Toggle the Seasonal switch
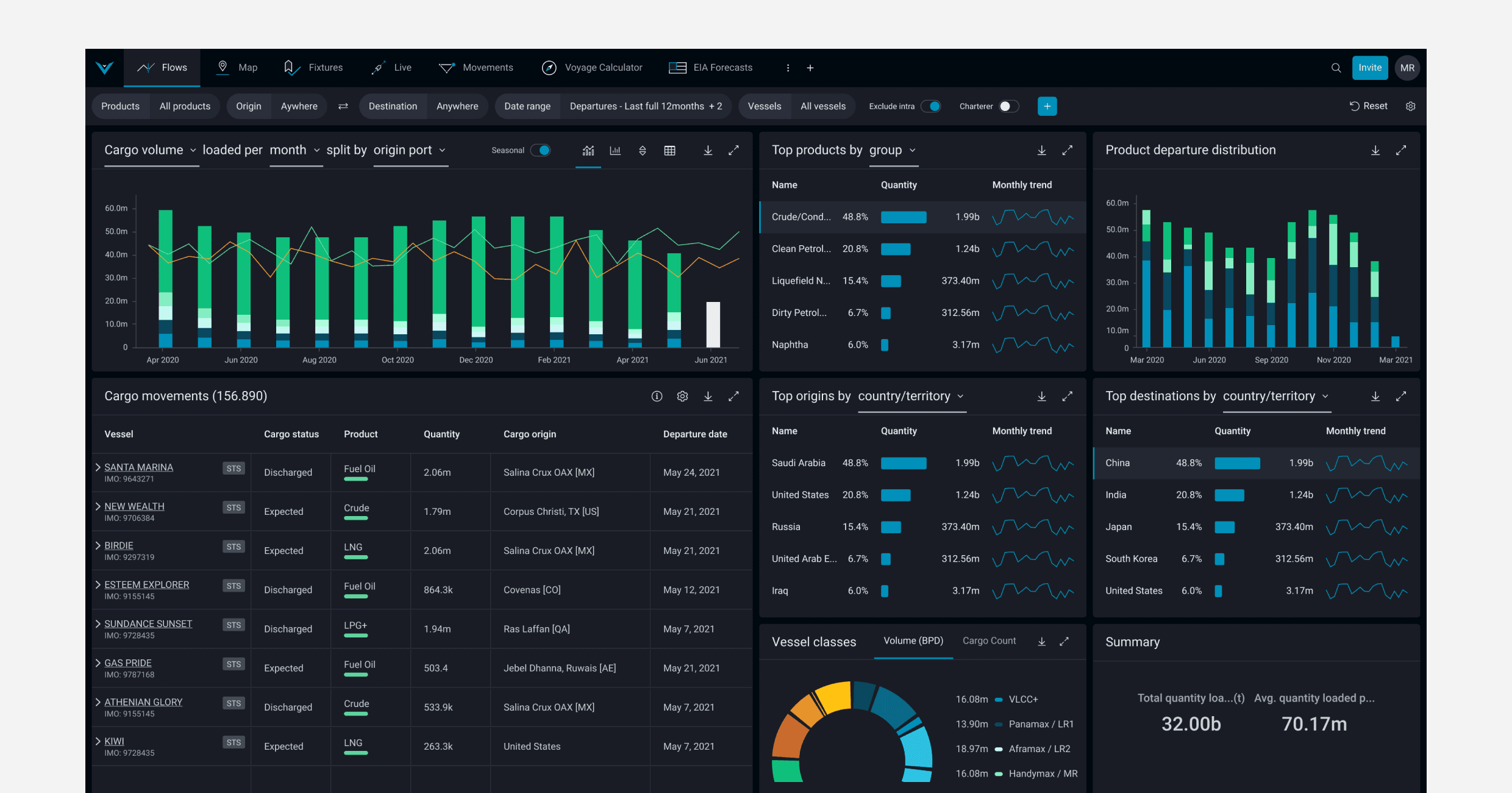Image resolution: width=1512 pixels, height=793 pixels. click(x=541, y=151)
